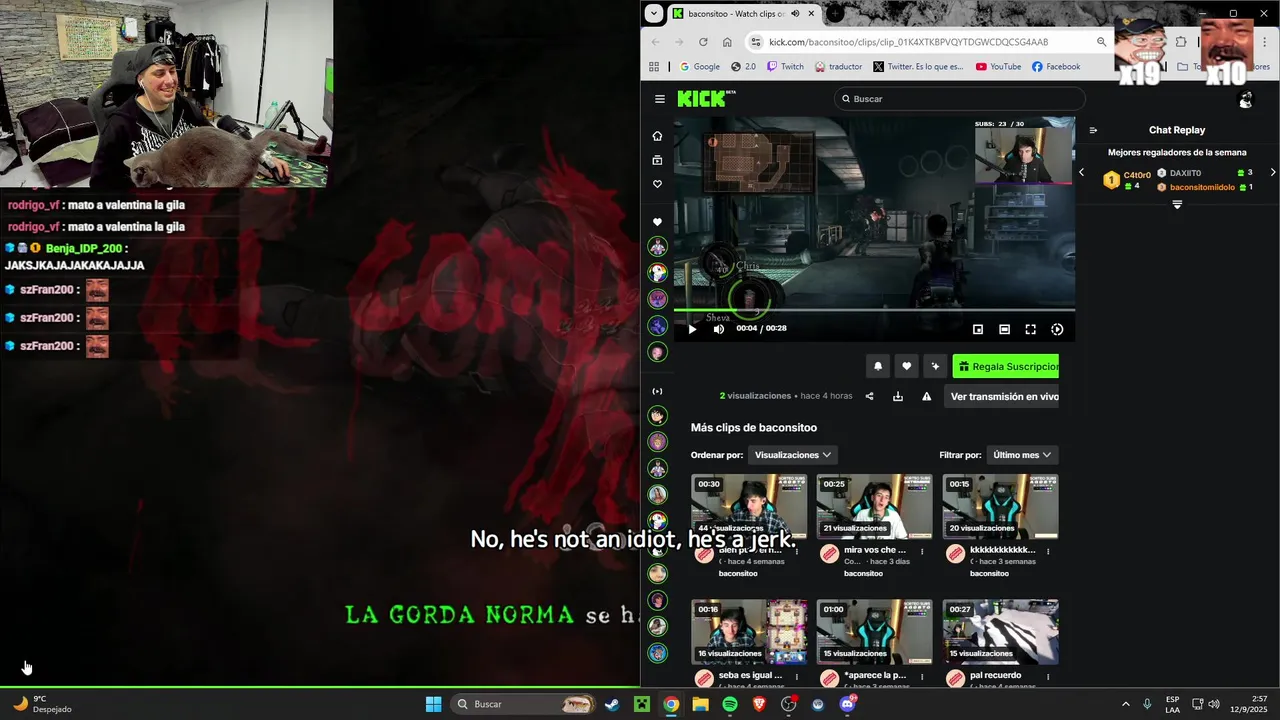Open Windows Start menu
This screenshot has height=720, width=1280.
pyautogui.click(x=433, y=704)
